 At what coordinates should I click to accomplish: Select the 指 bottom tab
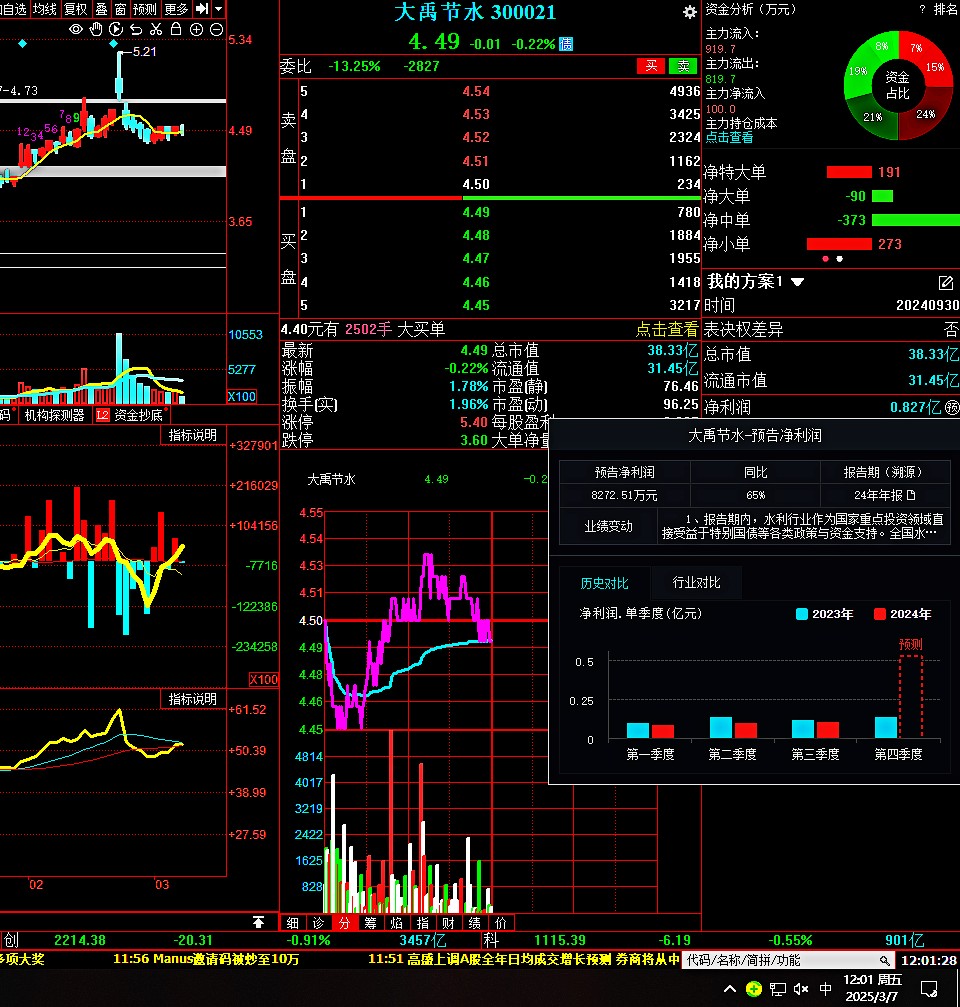point(423,923)
